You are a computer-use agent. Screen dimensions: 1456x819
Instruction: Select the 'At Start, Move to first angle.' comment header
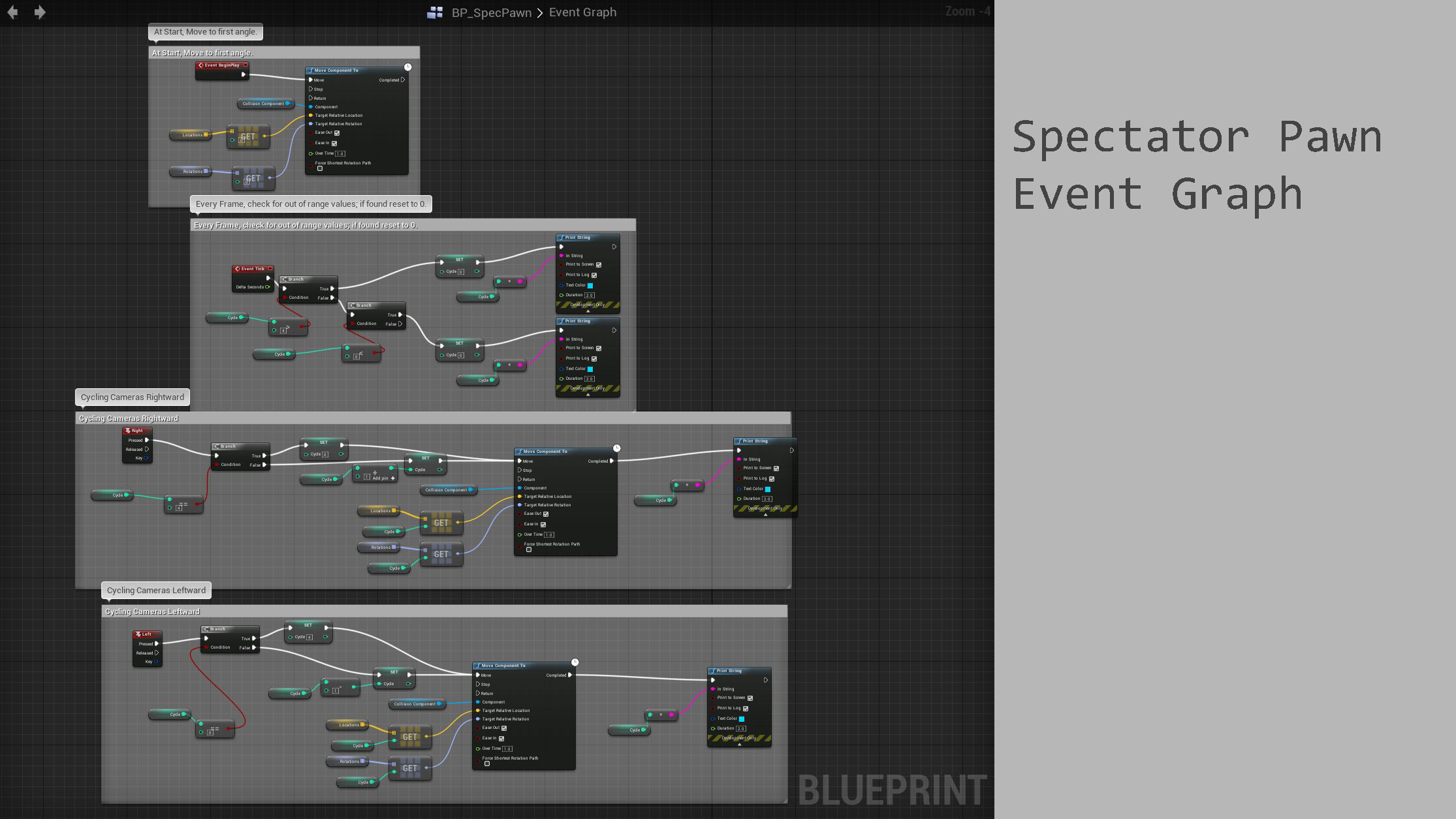click(x=284, y=53)
